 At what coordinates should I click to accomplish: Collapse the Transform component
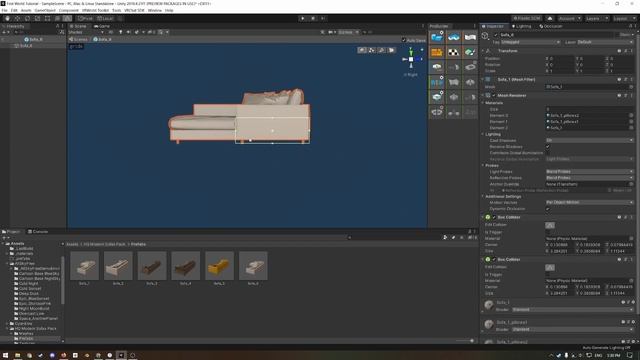click(x=483, y=51)
